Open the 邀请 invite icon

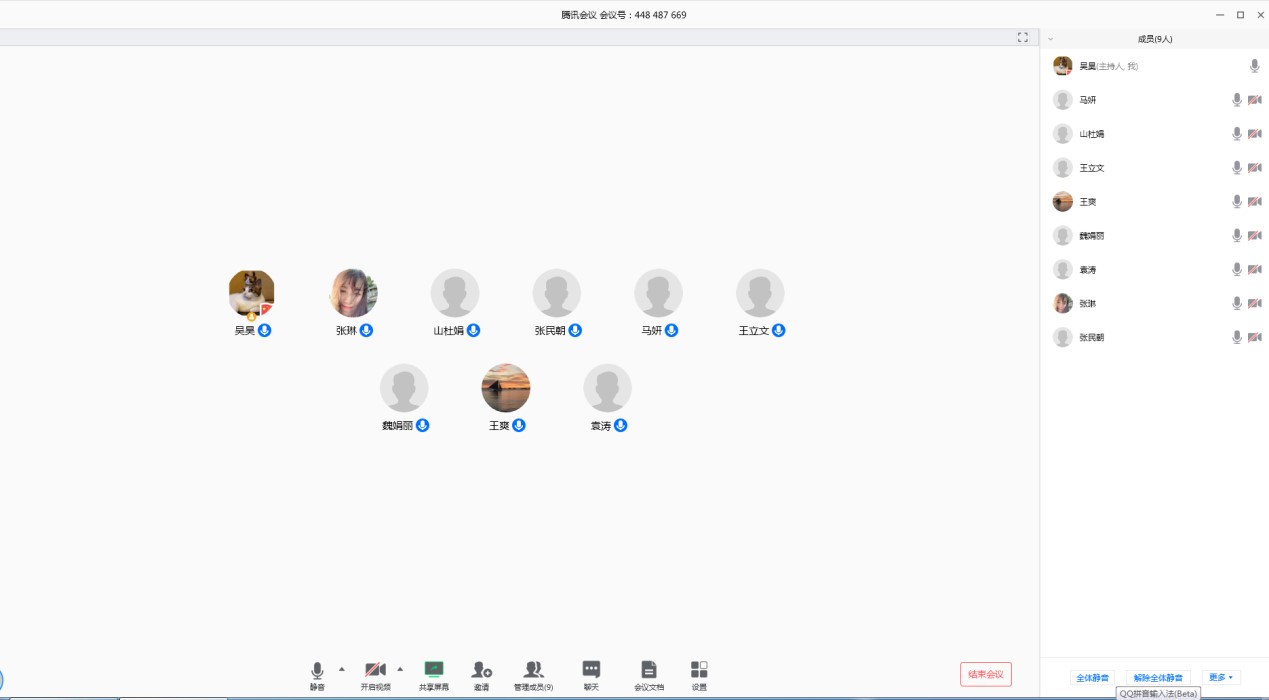(x=481, y=671)
